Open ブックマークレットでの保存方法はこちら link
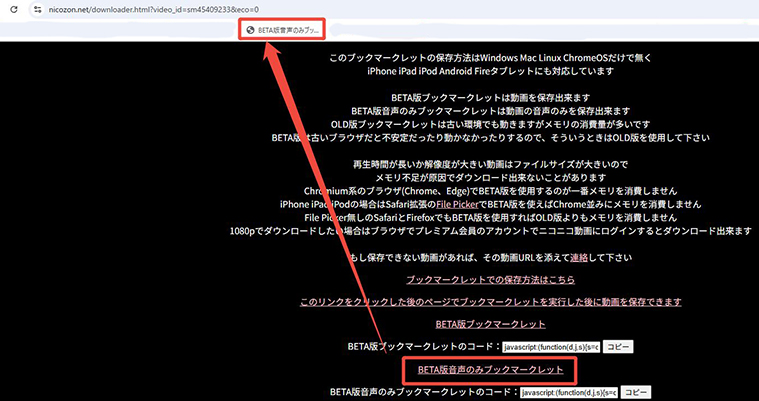Image resolution: width=759 pixels, height=401 pixels. pos(490,279)
